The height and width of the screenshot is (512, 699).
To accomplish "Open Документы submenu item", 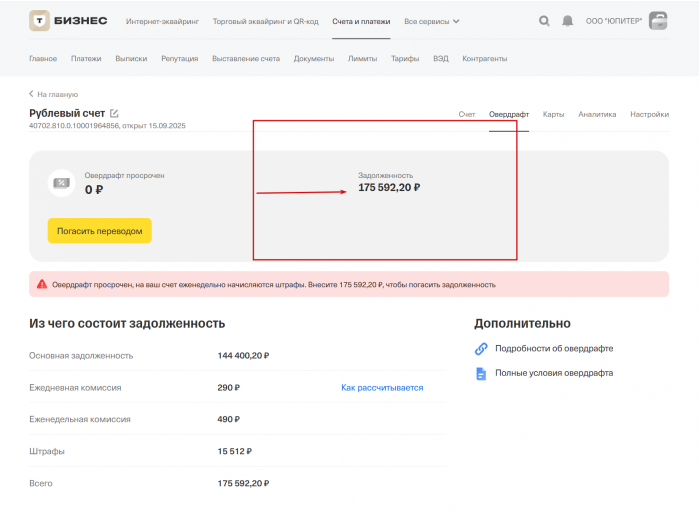I will click(x=314, y=58).
